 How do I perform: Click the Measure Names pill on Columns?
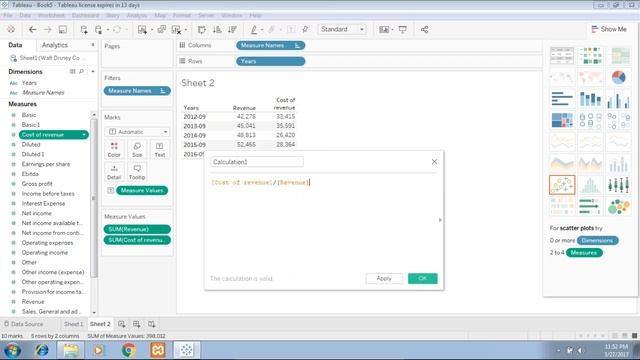270,45
